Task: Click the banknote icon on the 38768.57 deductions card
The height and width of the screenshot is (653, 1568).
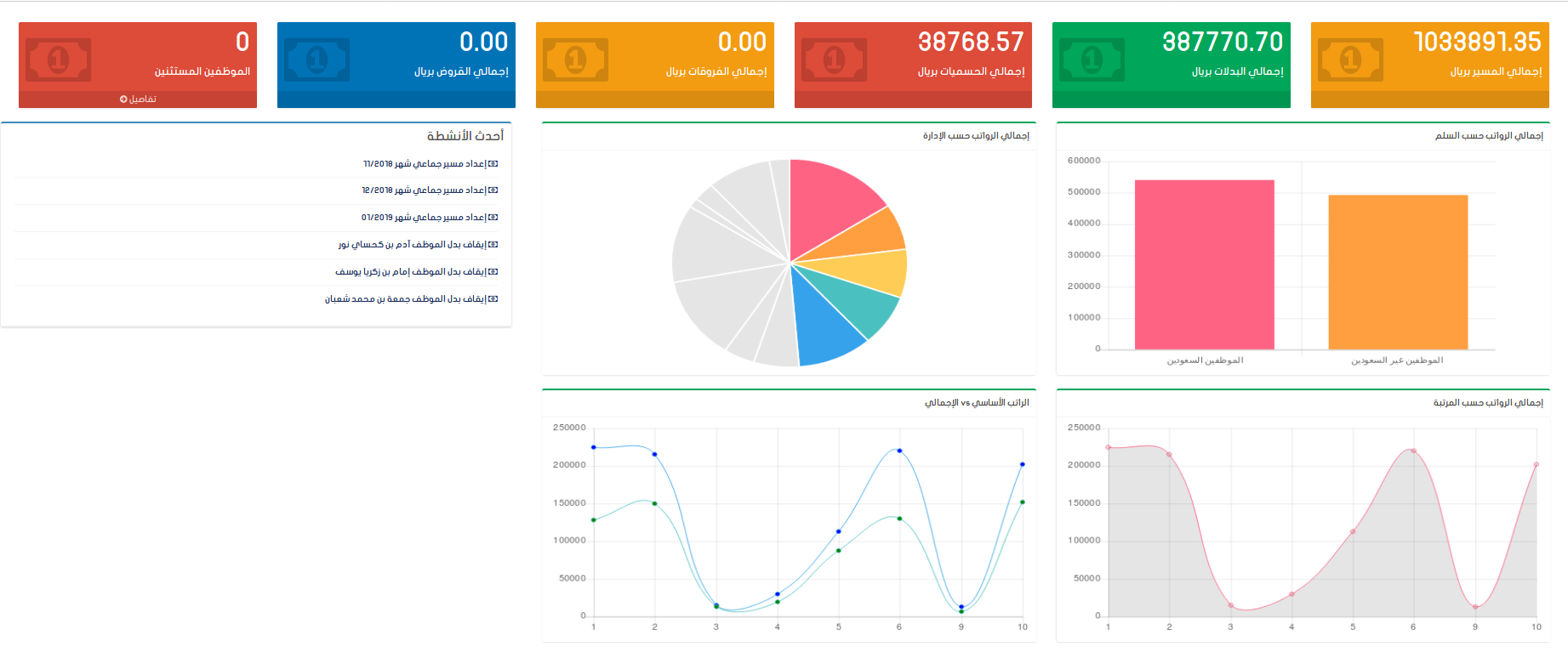Action: 834,60
